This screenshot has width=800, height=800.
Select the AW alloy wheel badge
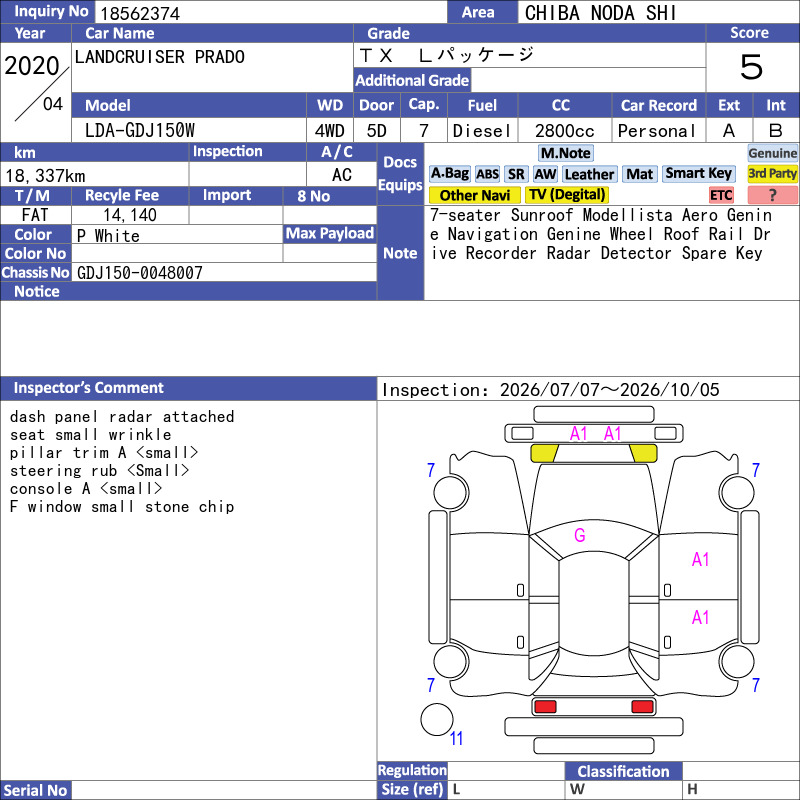pos(545,174)
